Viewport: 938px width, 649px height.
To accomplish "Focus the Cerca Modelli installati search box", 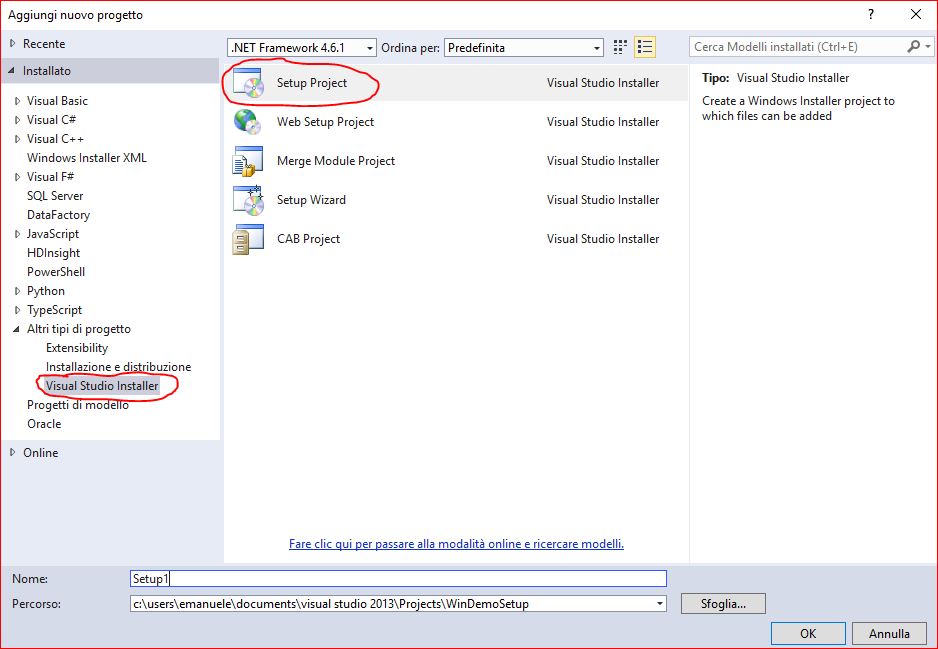I will coord(799,47).
